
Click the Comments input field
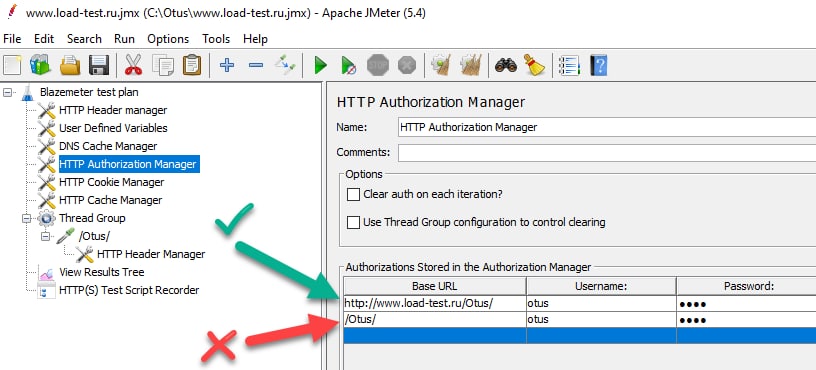coord(607,152)
